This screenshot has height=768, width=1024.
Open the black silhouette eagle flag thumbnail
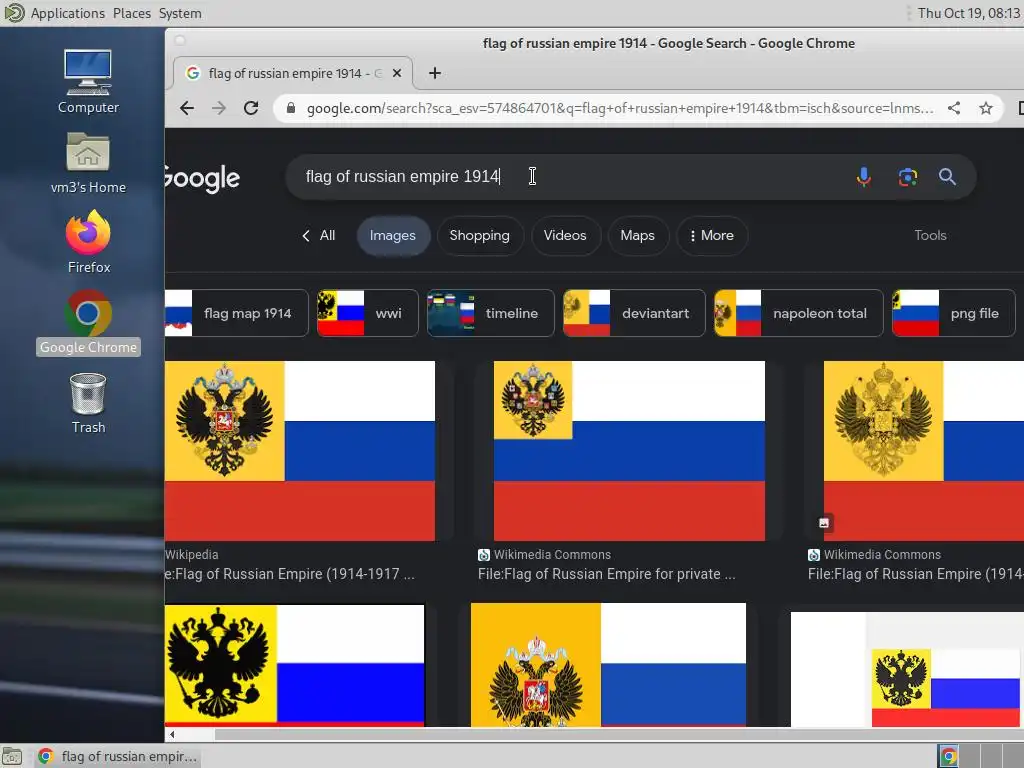click(x=295, y=665)
